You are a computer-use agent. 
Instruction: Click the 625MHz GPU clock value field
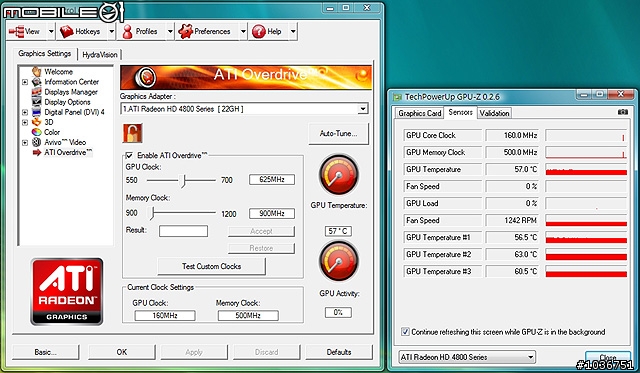272,180
